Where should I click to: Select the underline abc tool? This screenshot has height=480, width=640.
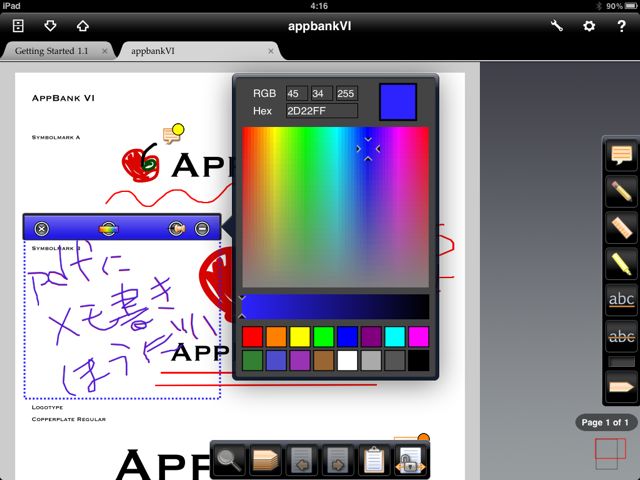coord(621,300)
